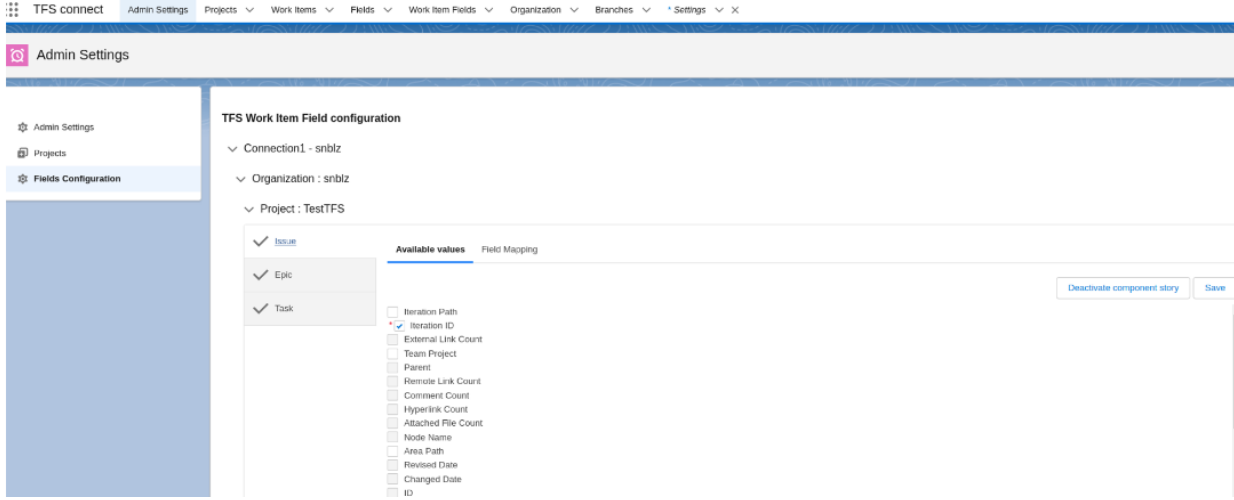
Task: Open the Organization navigation tab
Action: 537,9
